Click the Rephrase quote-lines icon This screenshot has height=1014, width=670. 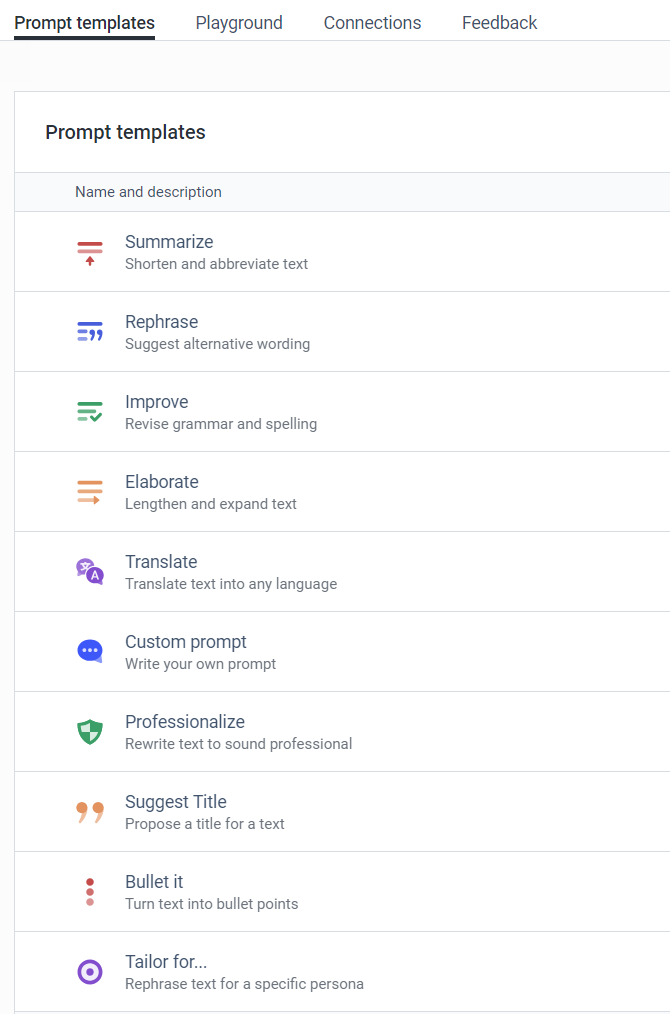click(x=90, y=332)
